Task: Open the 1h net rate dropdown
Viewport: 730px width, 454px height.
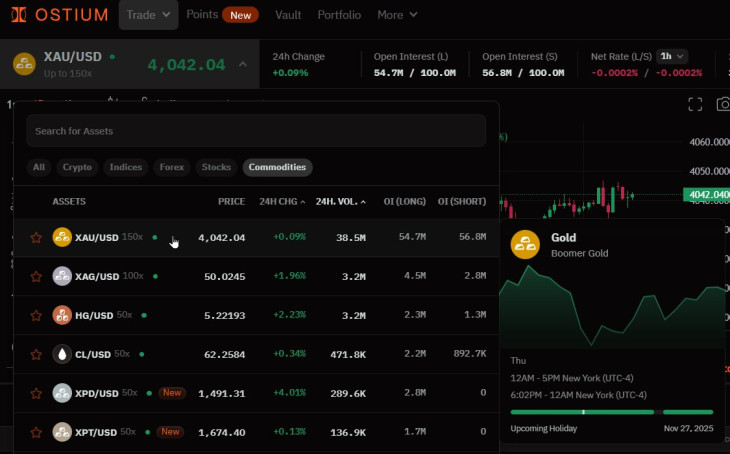Action: pos(672,56)
